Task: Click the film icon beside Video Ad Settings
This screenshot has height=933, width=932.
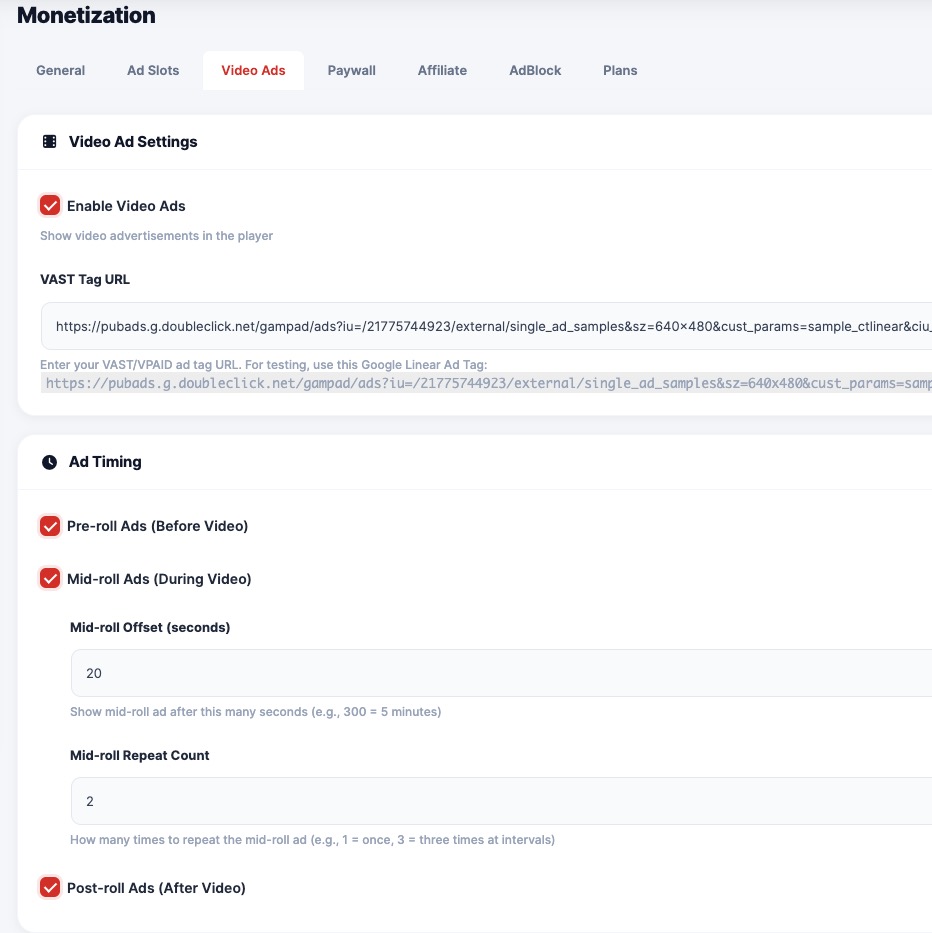Action: (x=49, y=142)
